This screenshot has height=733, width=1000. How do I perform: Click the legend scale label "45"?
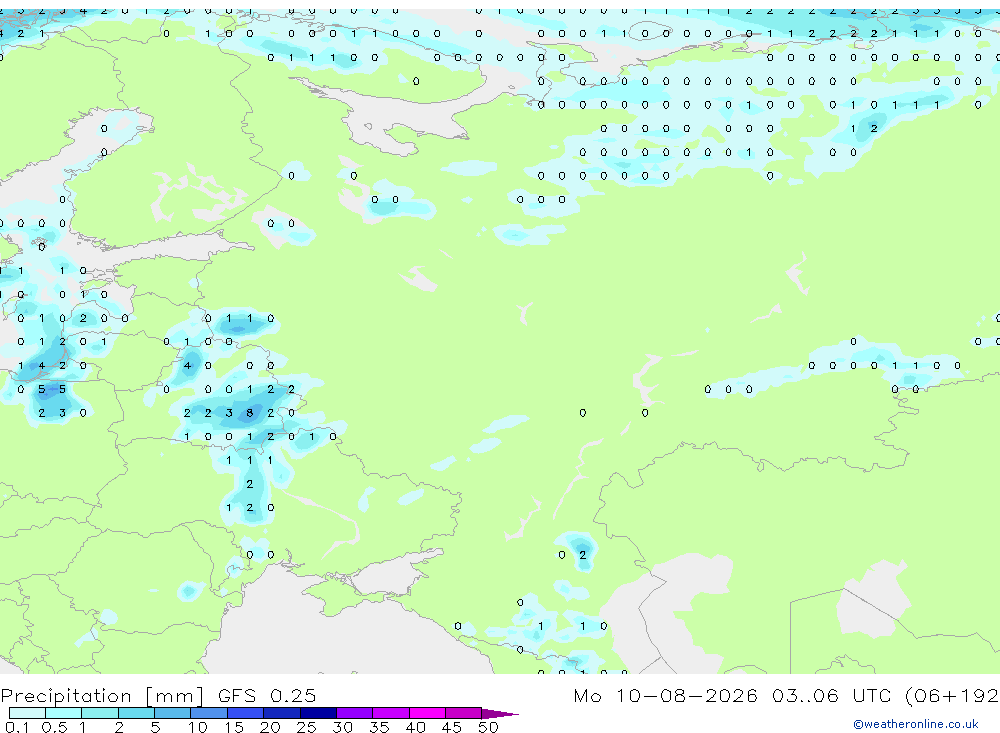click(452, 727)
